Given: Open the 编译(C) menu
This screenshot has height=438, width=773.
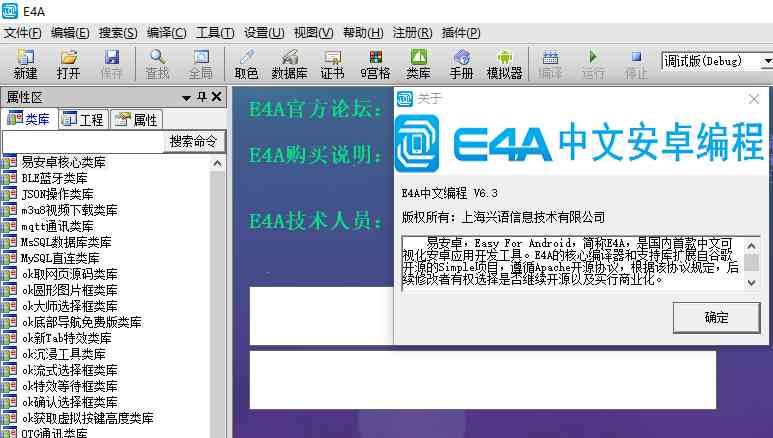Looking at the screenshot, I should click(x=167, y=33).
